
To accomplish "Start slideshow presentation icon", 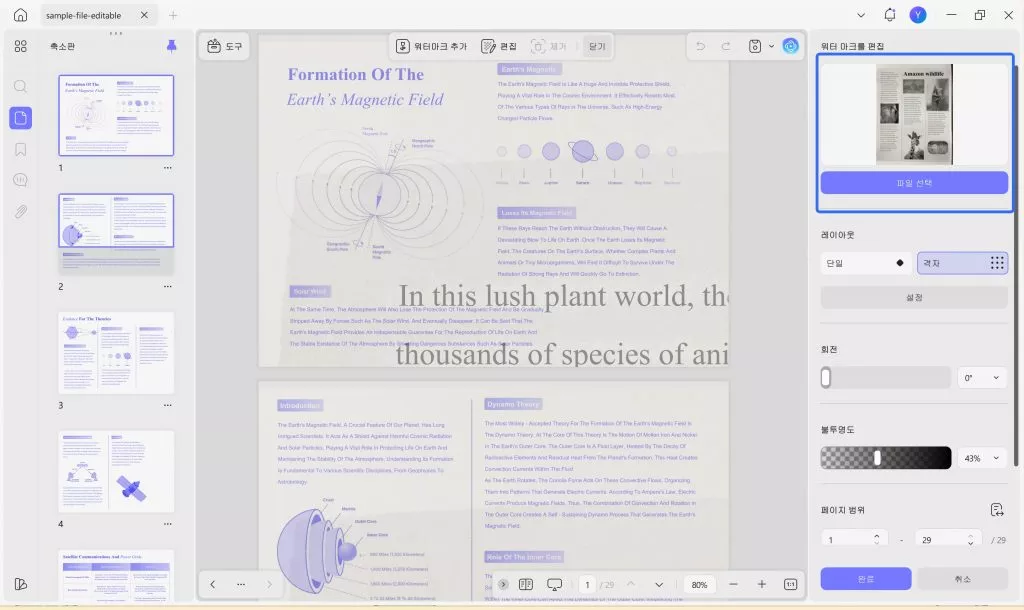I will tap(554, 585).
